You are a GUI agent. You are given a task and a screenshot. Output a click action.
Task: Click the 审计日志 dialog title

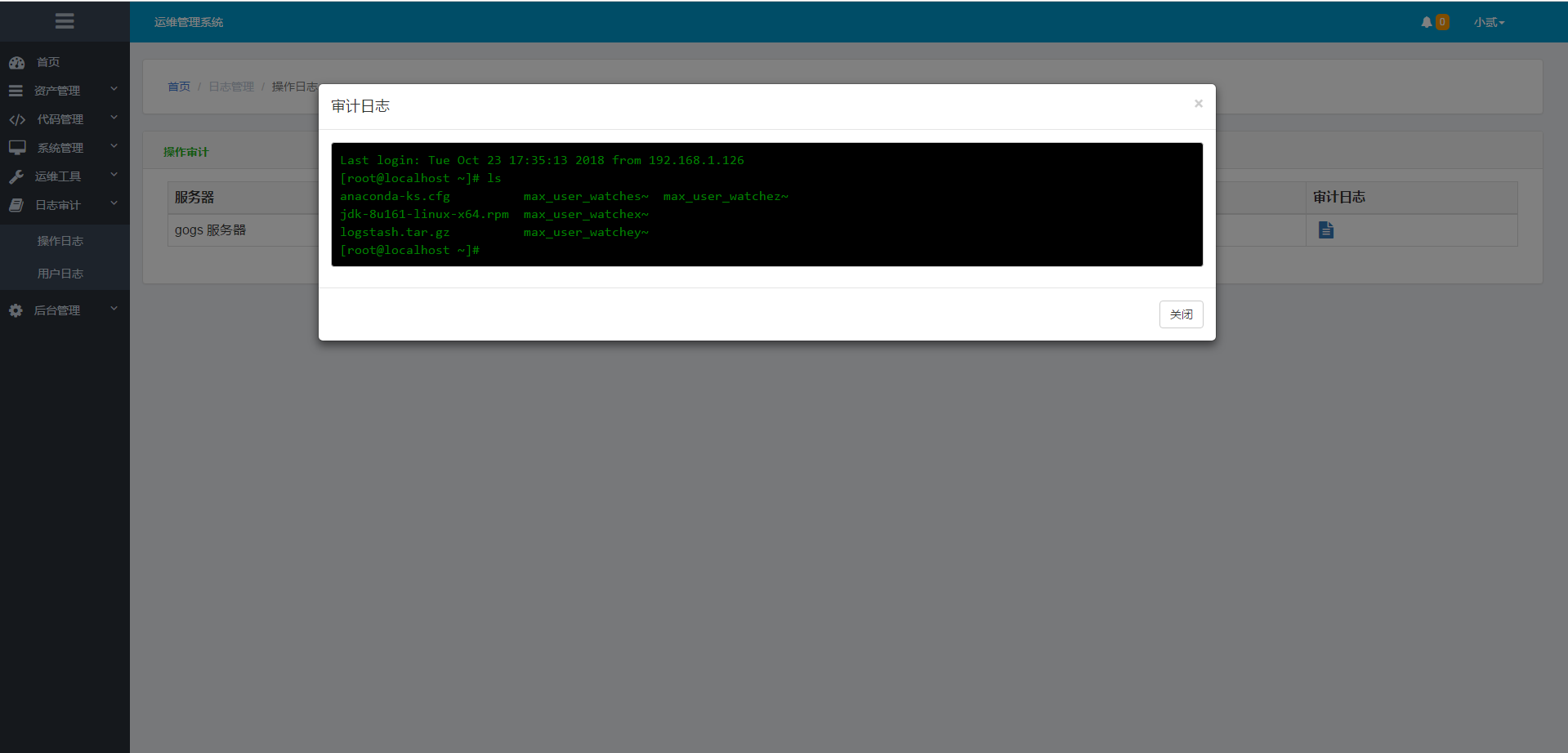point(360,106)
